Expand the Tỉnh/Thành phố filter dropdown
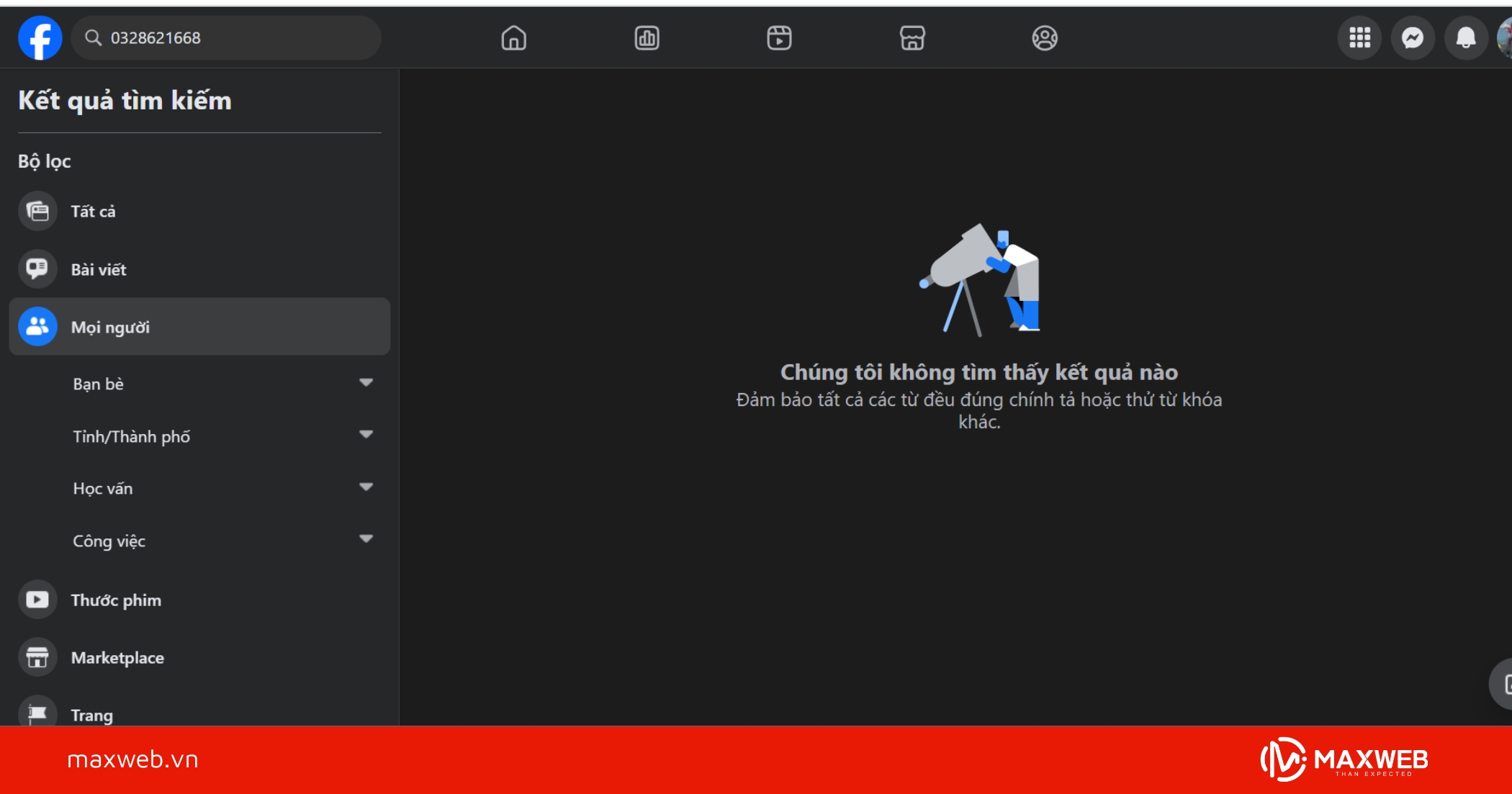 click(366, 435)
